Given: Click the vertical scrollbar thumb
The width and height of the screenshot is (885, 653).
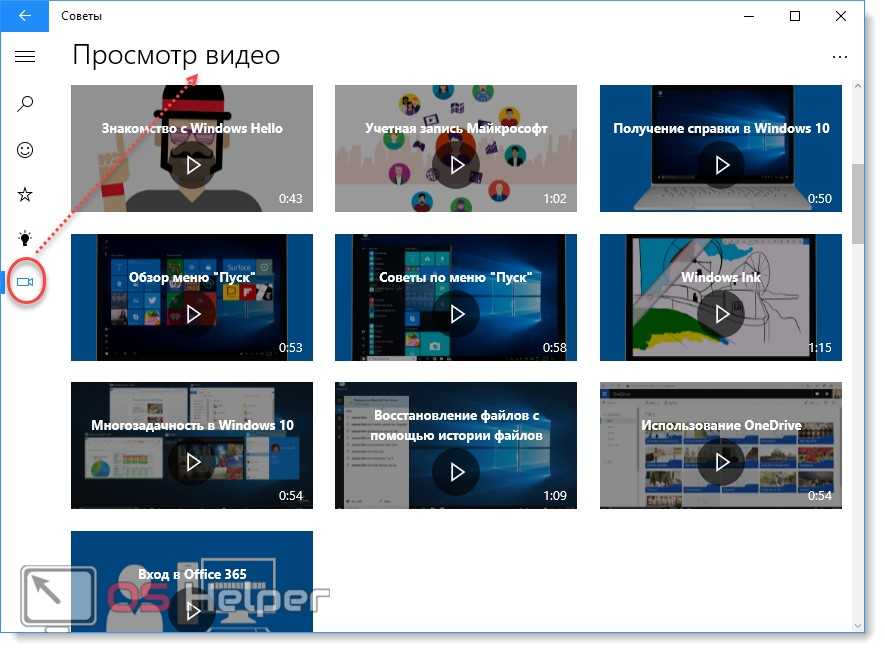Looking at the screenshot, I should tap(857, 205).
